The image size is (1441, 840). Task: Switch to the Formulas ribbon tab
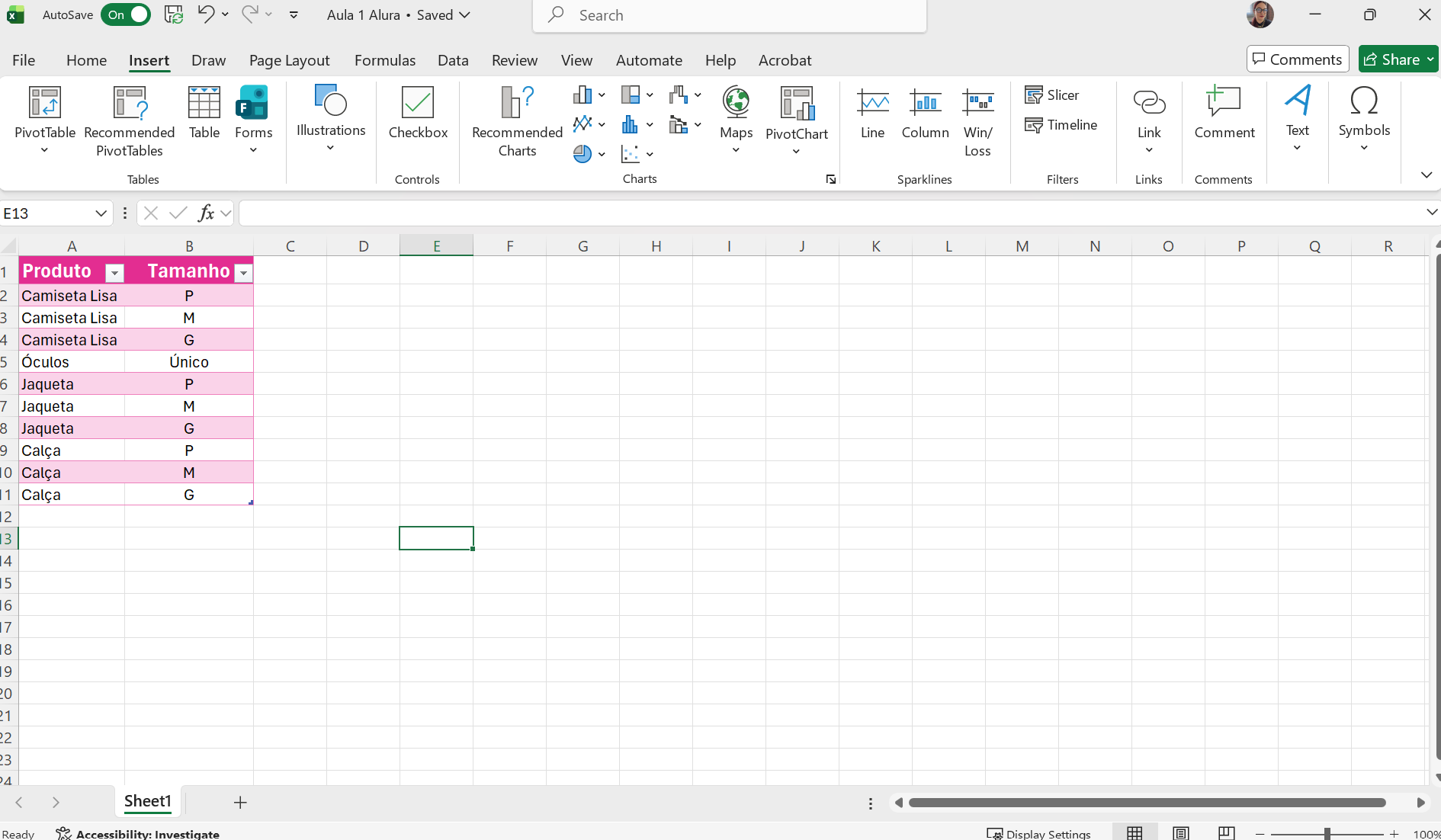coord(385,60)
